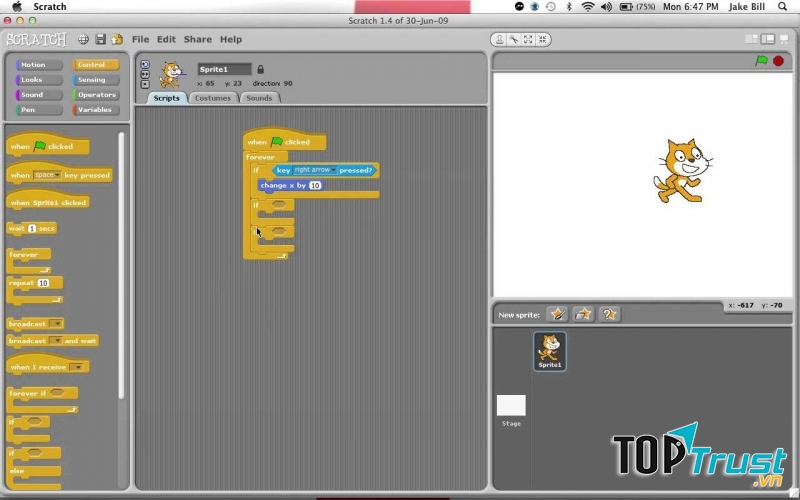Select the duplicate stamp tool
The image size is (800, 500).
pyautogui.click(x=500, y=39)
